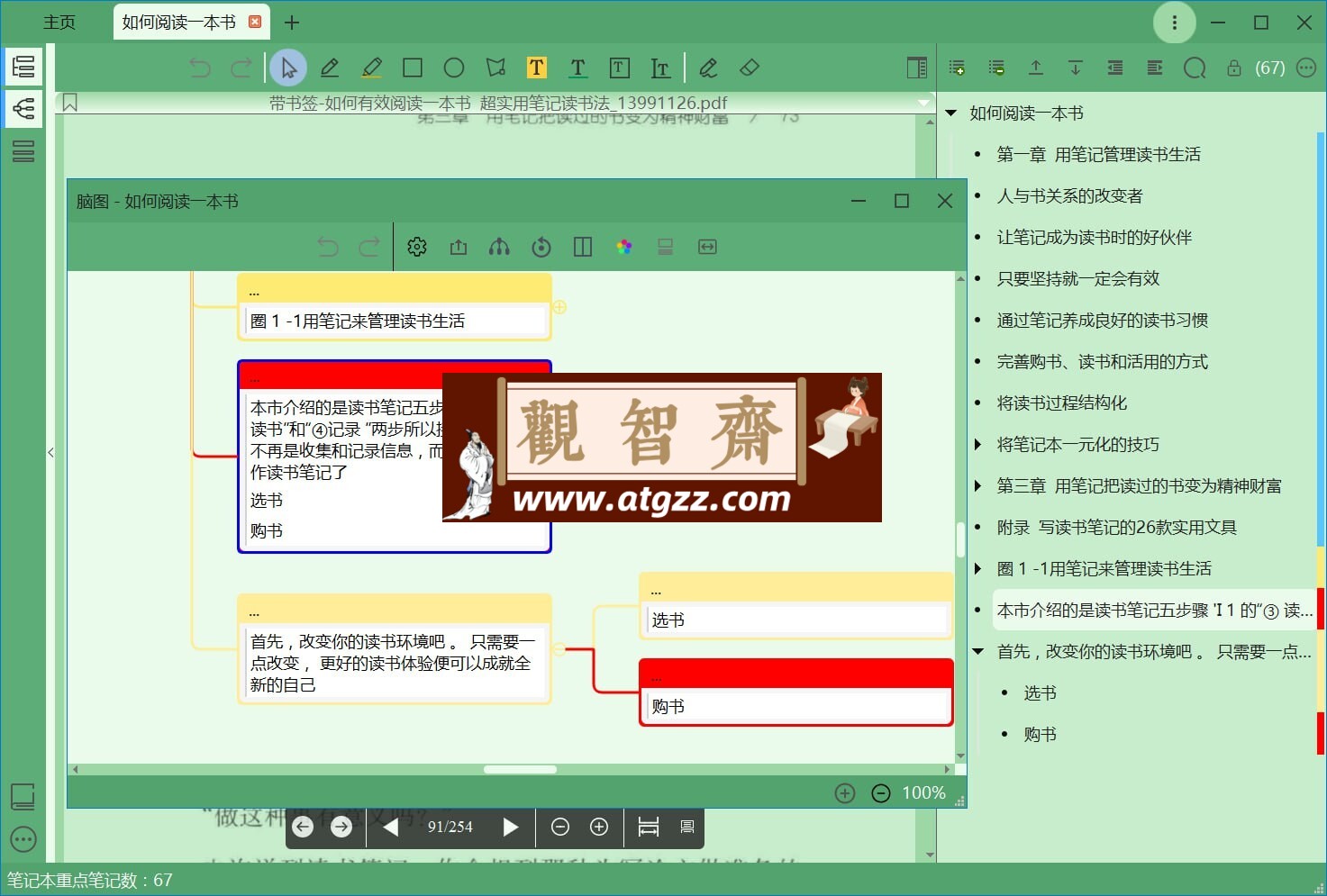This screenshot has width=1327, height=896.
Task: Toggle the lock icon in notes toolbar
Action: 1234,68
